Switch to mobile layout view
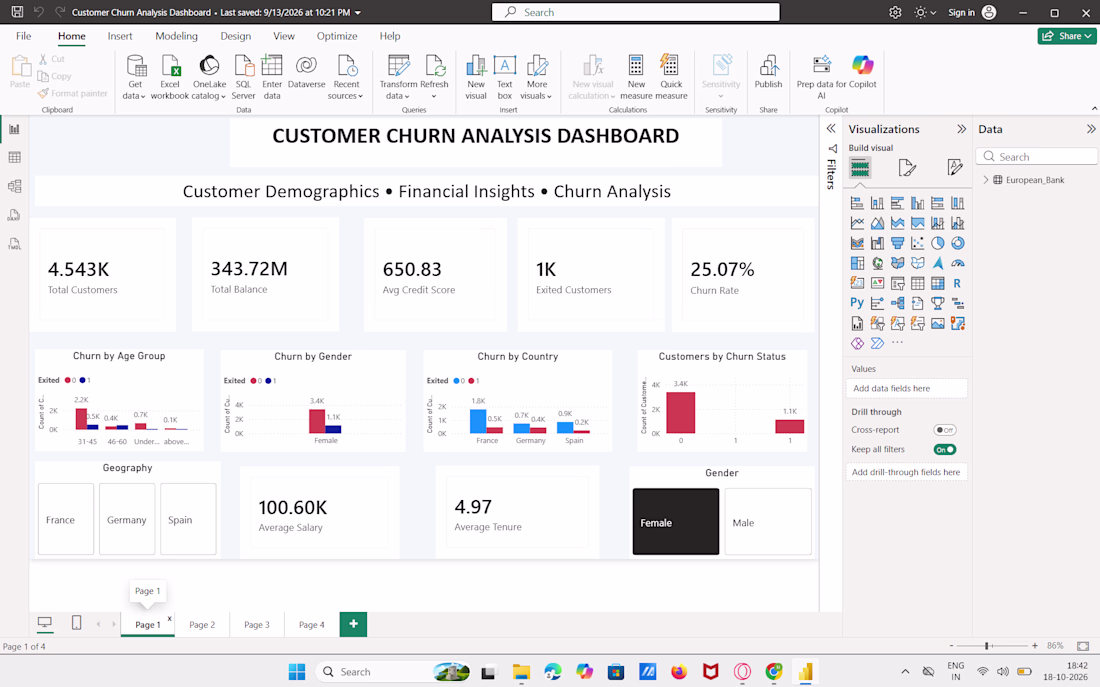 pyautogui.click(x=76, y=622)
